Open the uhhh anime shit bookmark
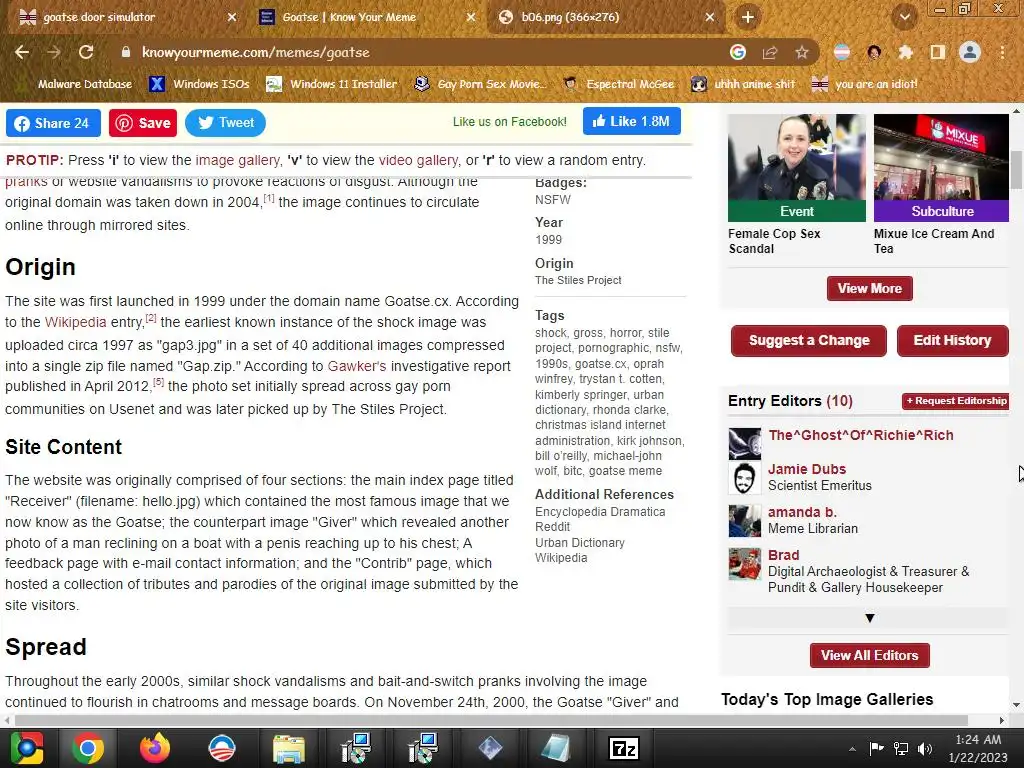Viewport: 1024px width, 768px height. (744, 84)
